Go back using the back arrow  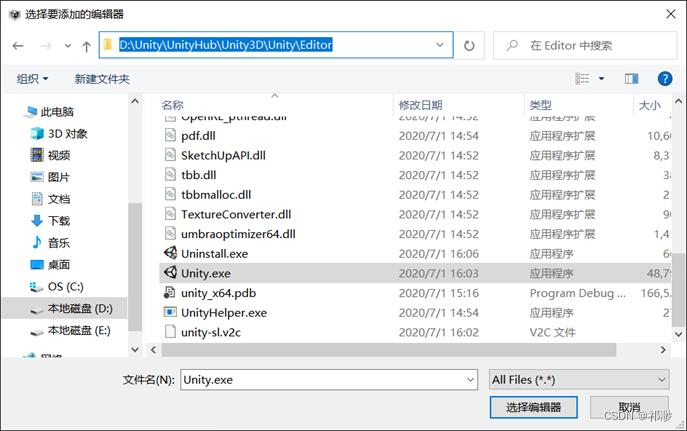point(18,46)
